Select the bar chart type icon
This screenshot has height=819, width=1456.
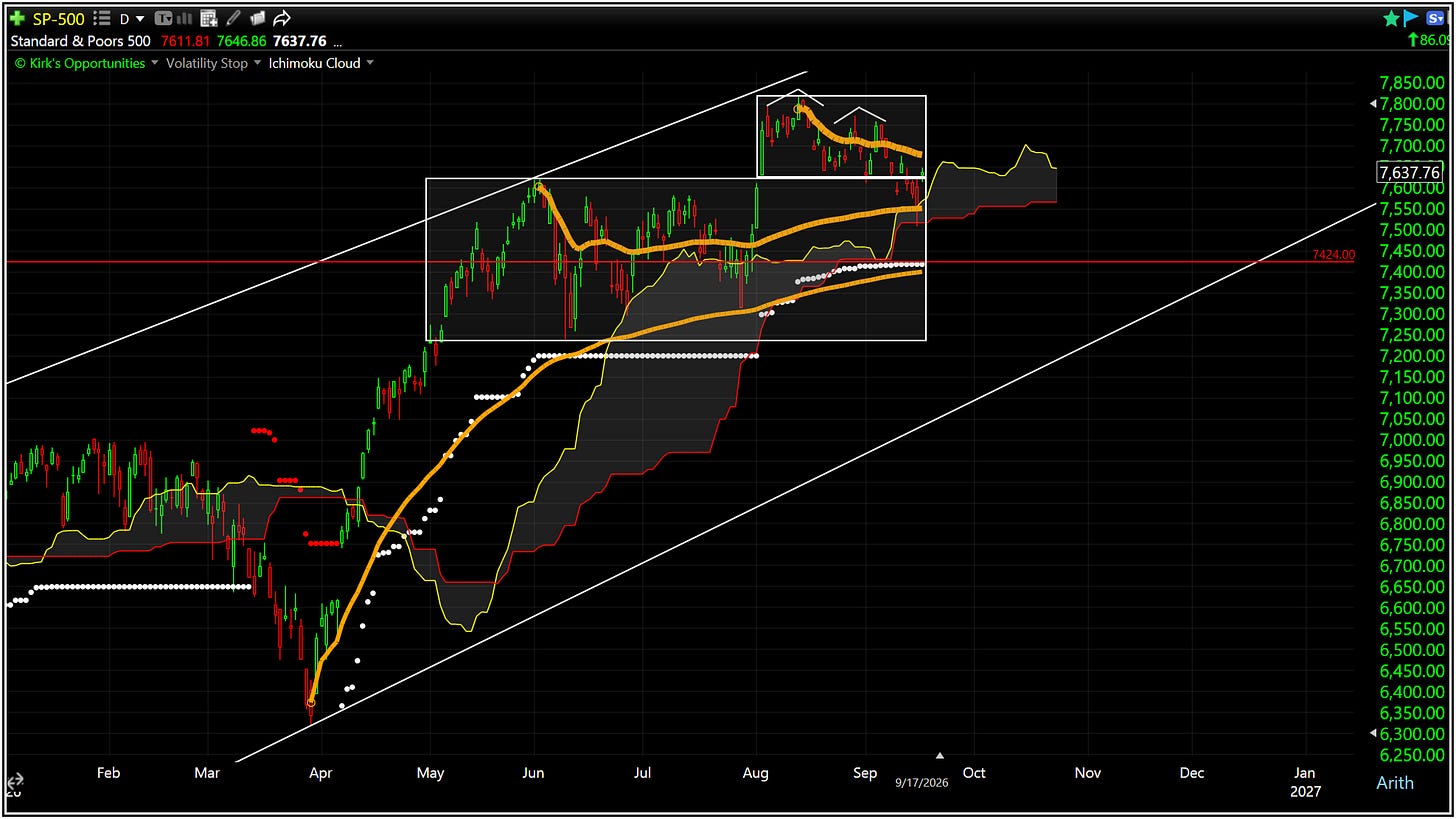click(x=185, y=18)
